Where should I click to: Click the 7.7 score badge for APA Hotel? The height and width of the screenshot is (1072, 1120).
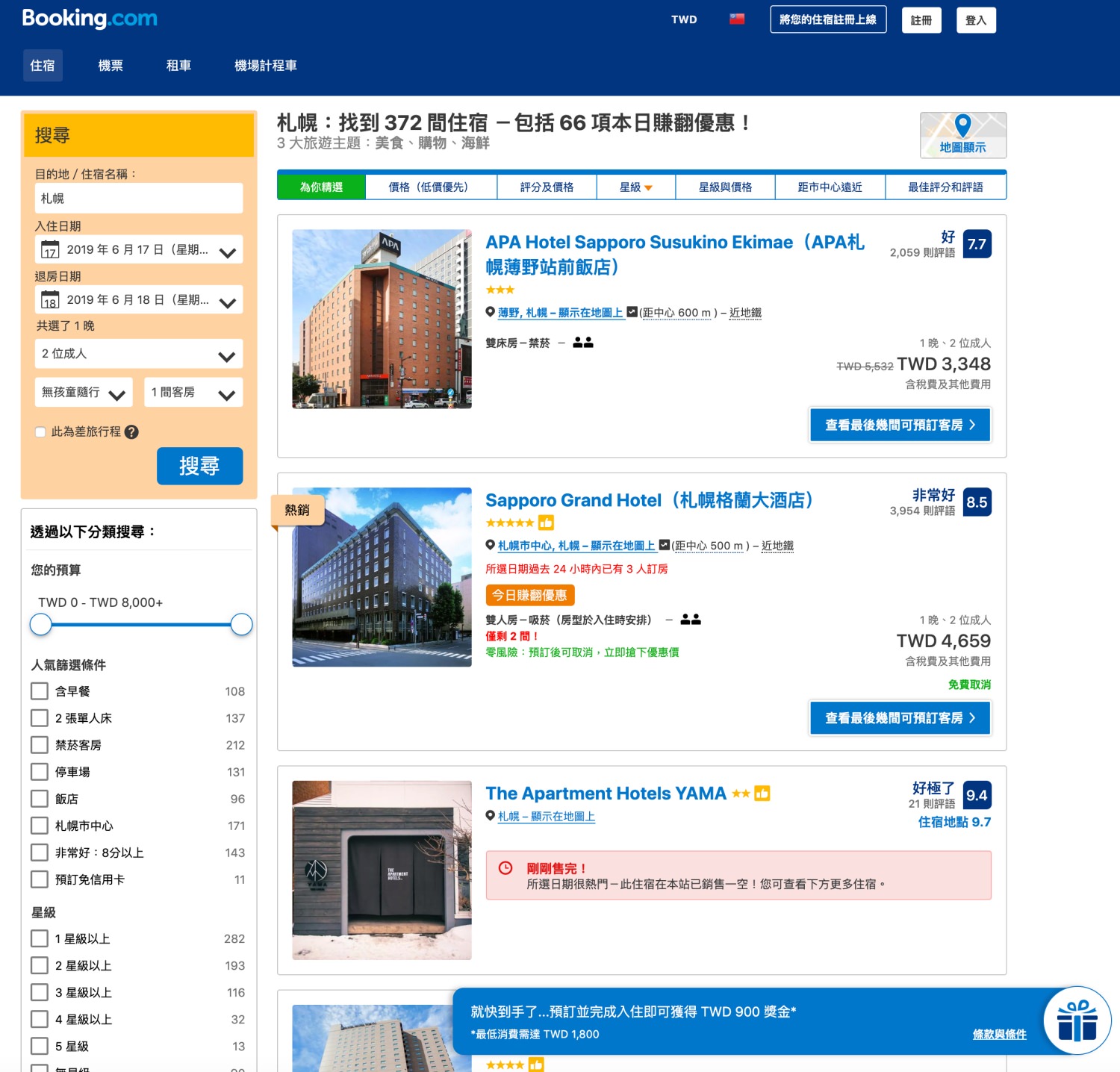[x=977, y=244]
